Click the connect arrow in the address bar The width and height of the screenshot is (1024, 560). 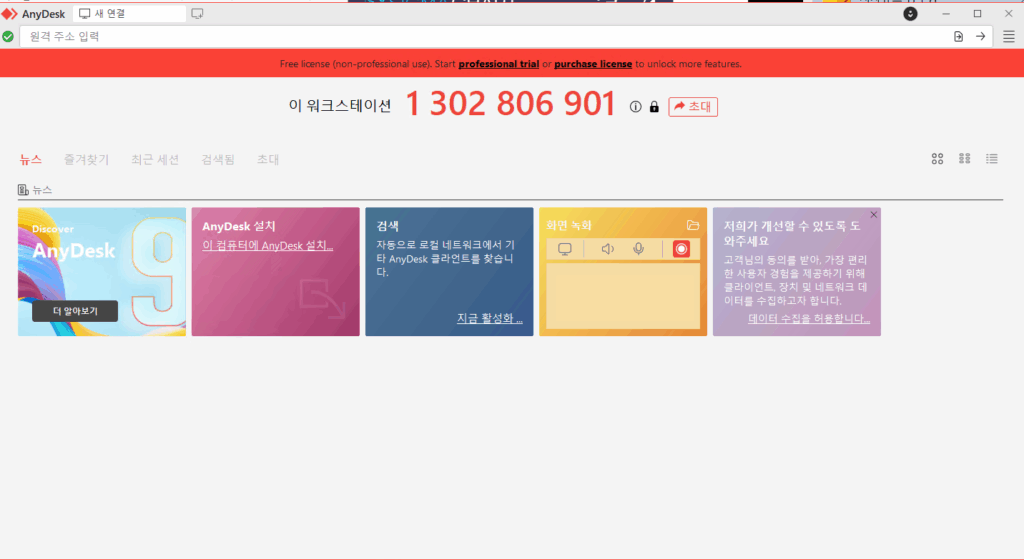(981, 36)
